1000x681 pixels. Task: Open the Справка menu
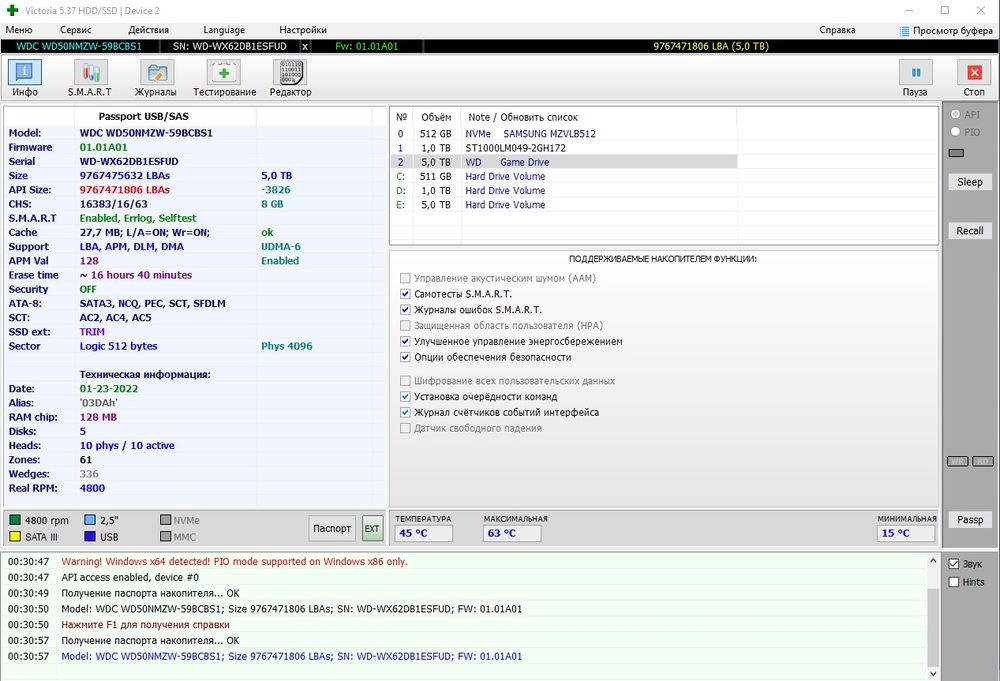pyautogui.click(x=837, y=30)
